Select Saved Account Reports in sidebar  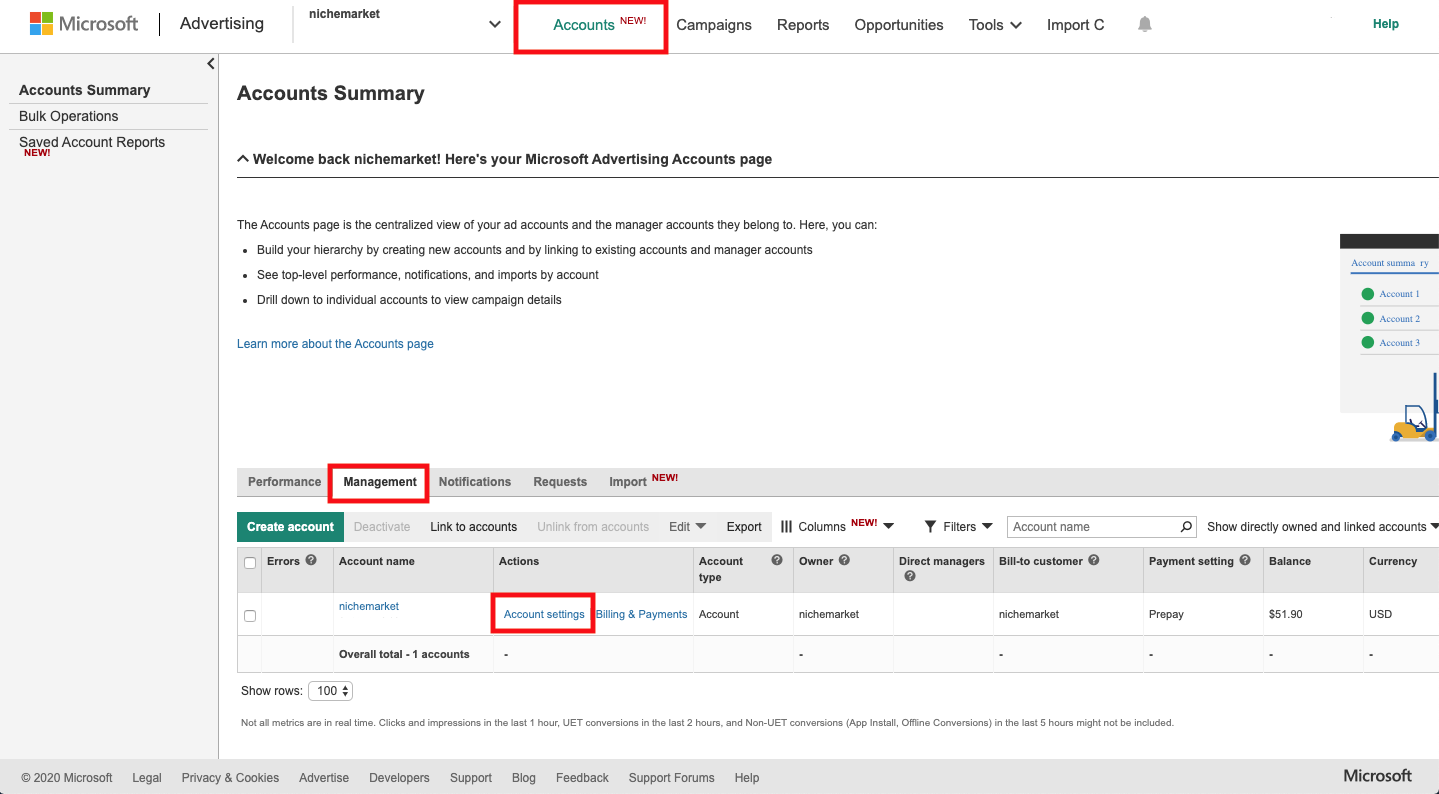(92, 142)
